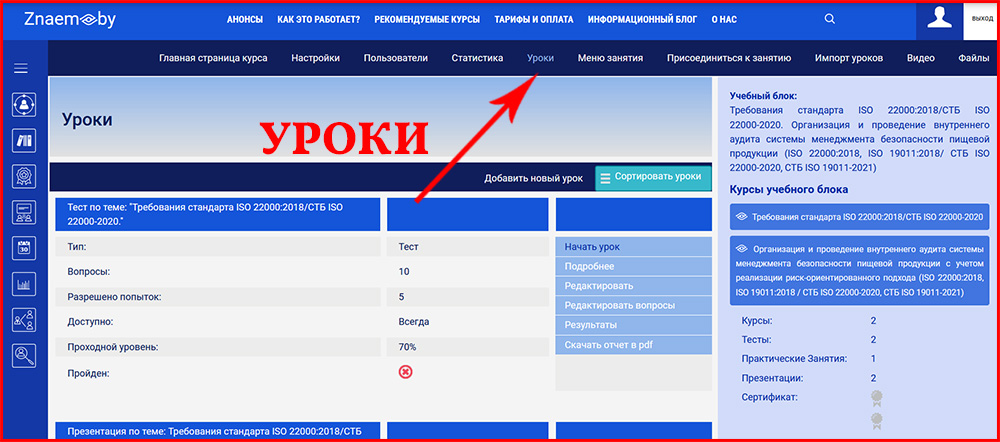Click Скачать отчет в pdf
Image resolution: width=1000 pixels, height=442 pixels.
click(607, 344)
